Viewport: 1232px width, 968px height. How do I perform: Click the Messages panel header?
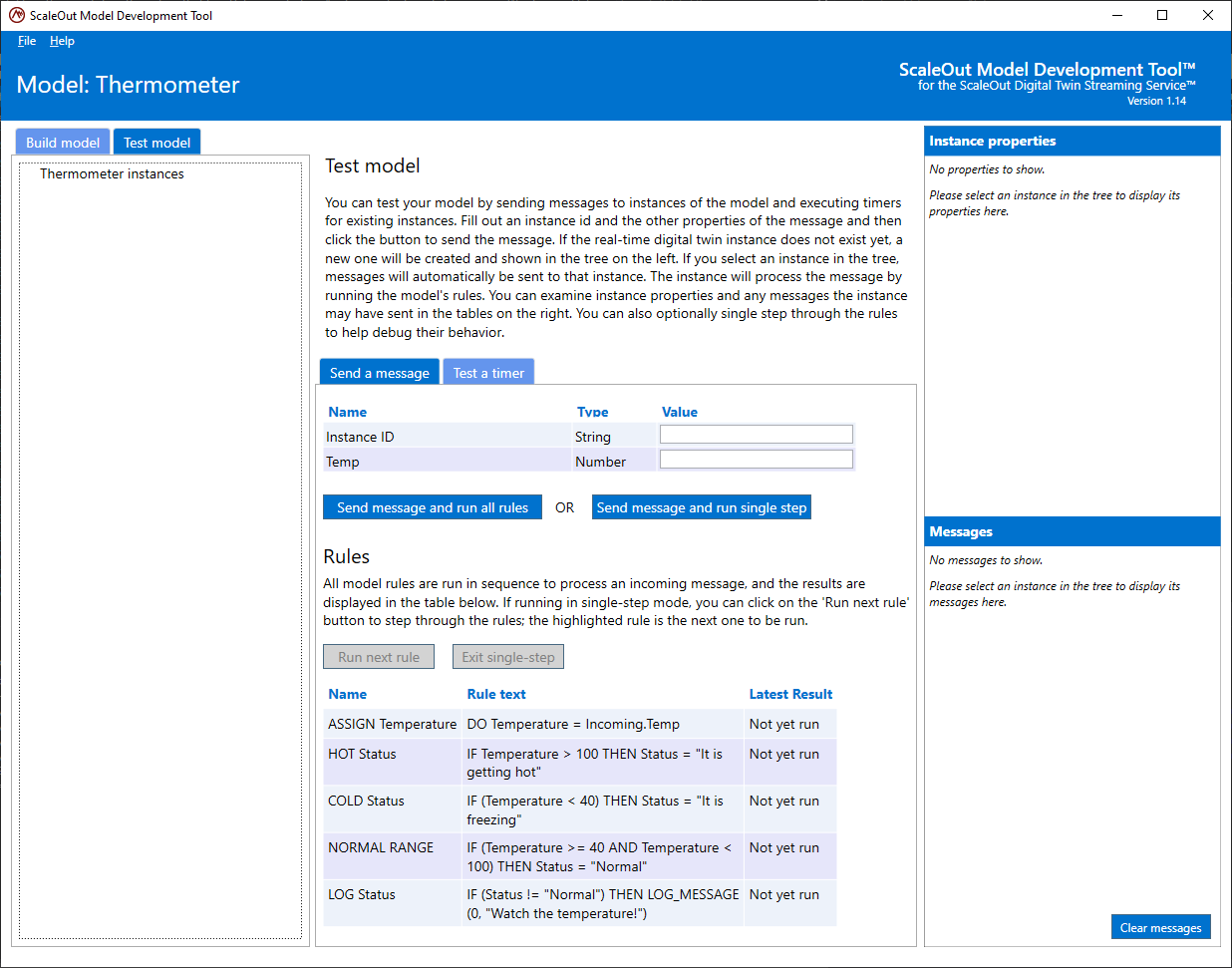1073,531
